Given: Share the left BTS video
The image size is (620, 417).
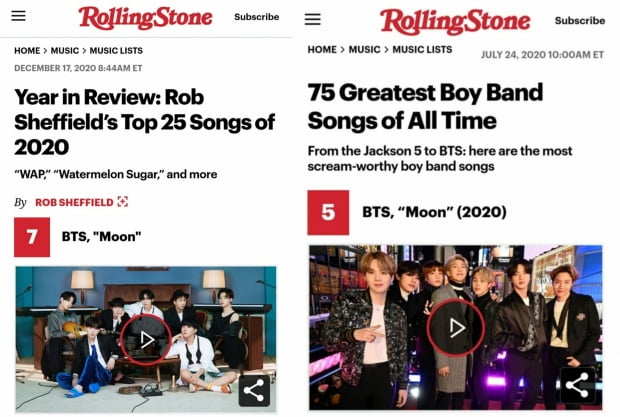Looking at the screenshot, I should (254, 390).
